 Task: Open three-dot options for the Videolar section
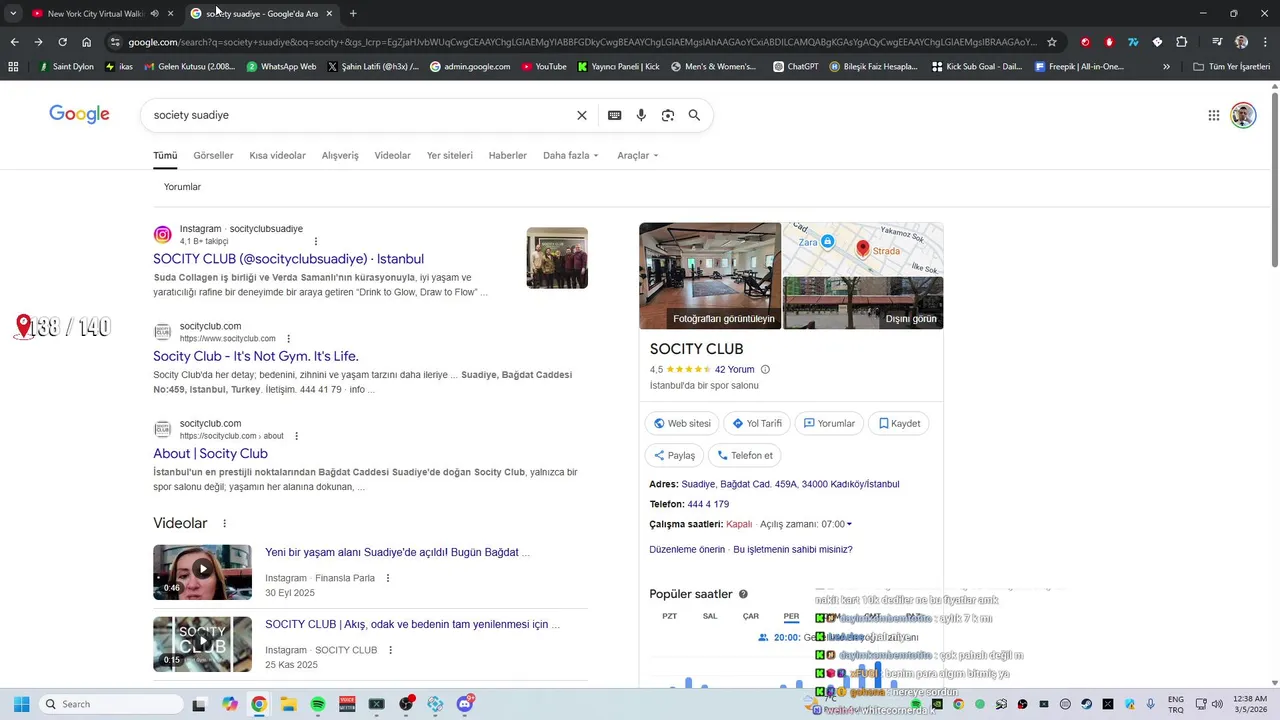pos(224,524)
